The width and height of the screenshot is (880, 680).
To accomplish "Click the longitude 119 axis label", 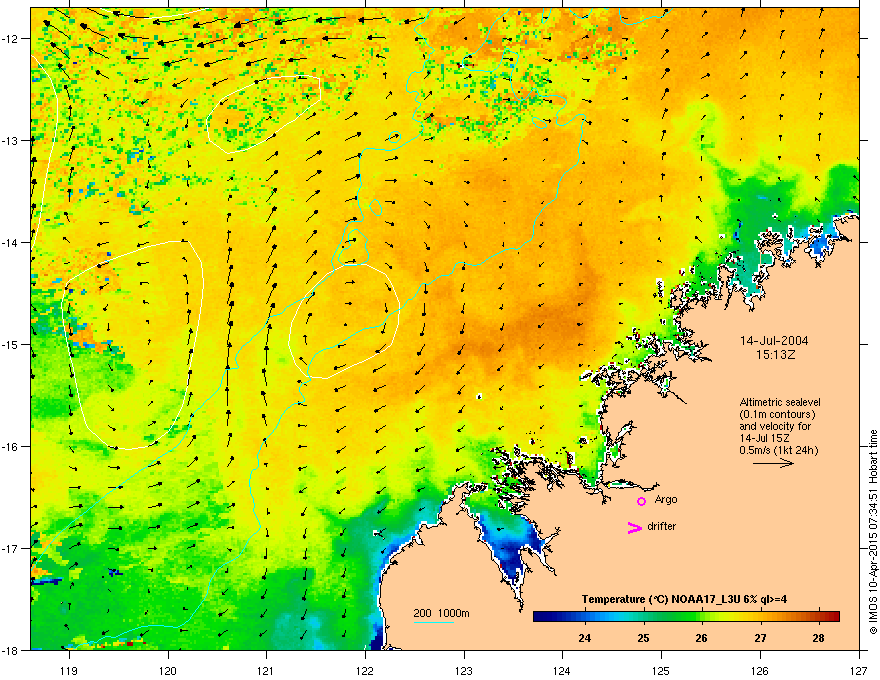I will tap(69, 670).
